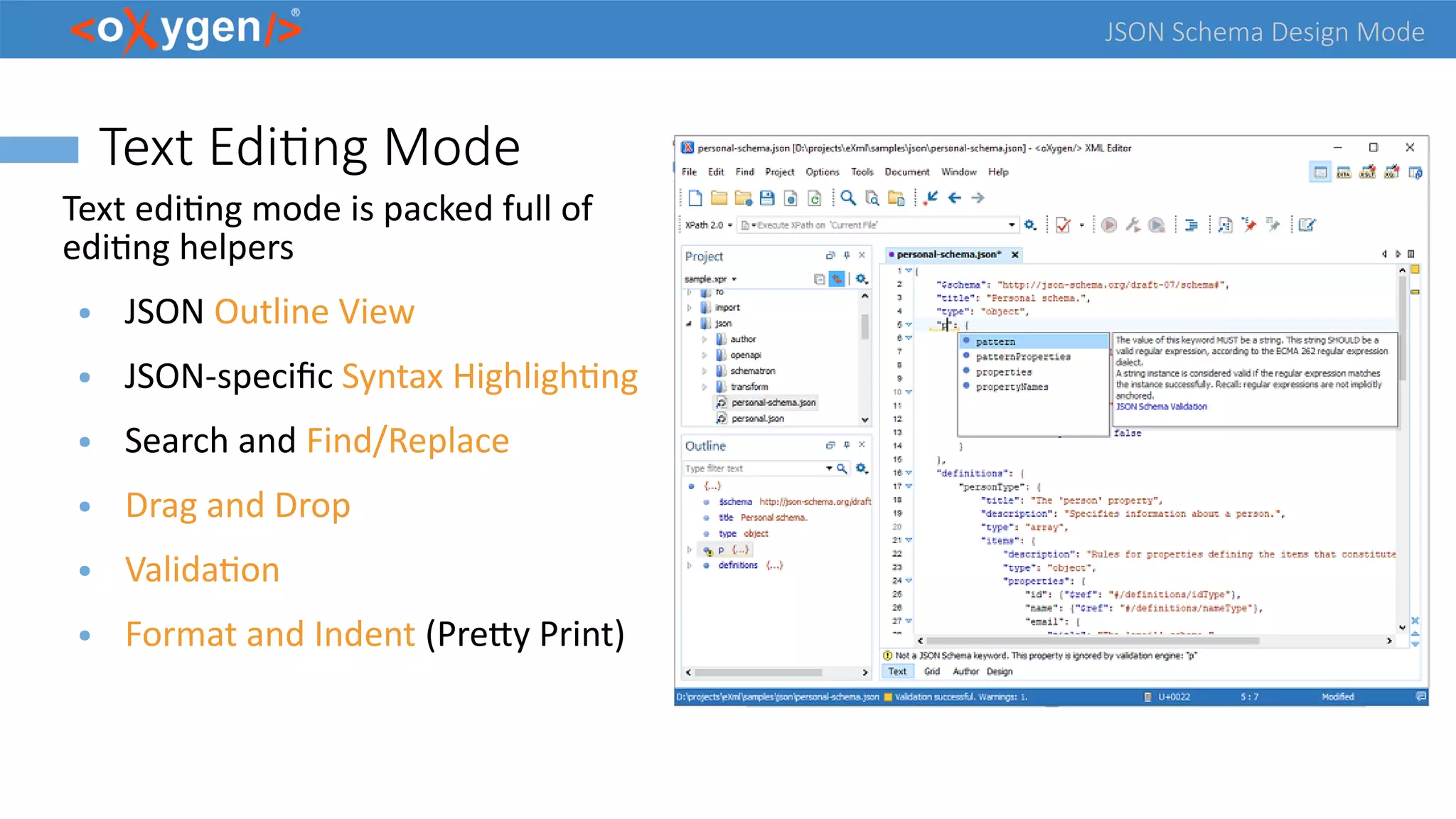Click the Find/Replace magnifier icon
The image size is (1456, 819).
click(x=847, y=198)
